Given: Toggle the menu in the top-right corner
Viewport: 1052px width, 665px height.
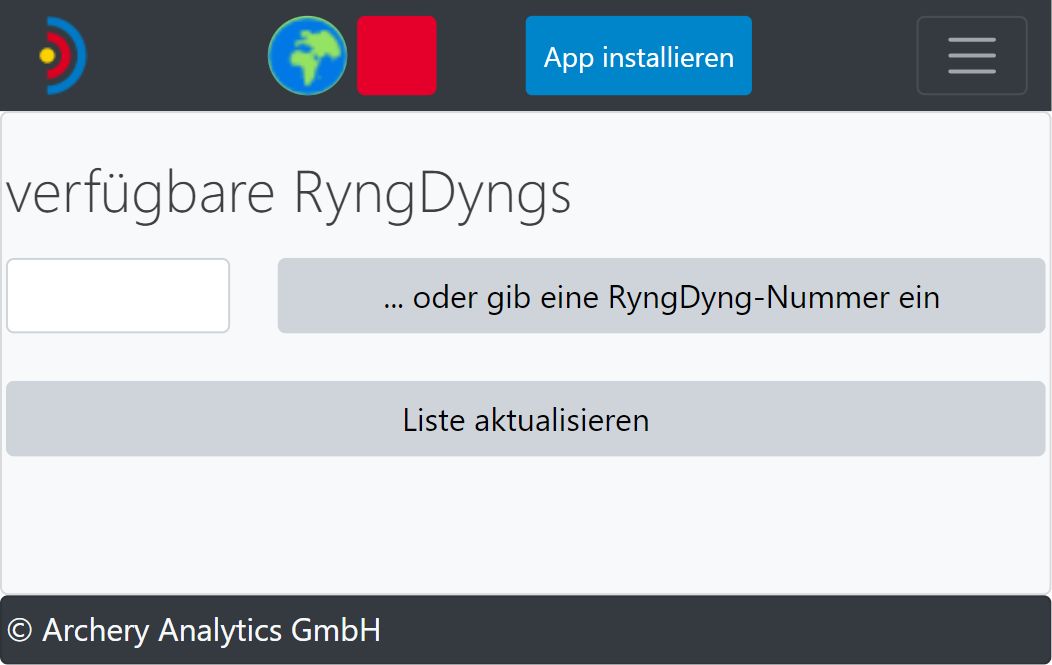Looking at the screenshot, I should (x=971, y=56).
